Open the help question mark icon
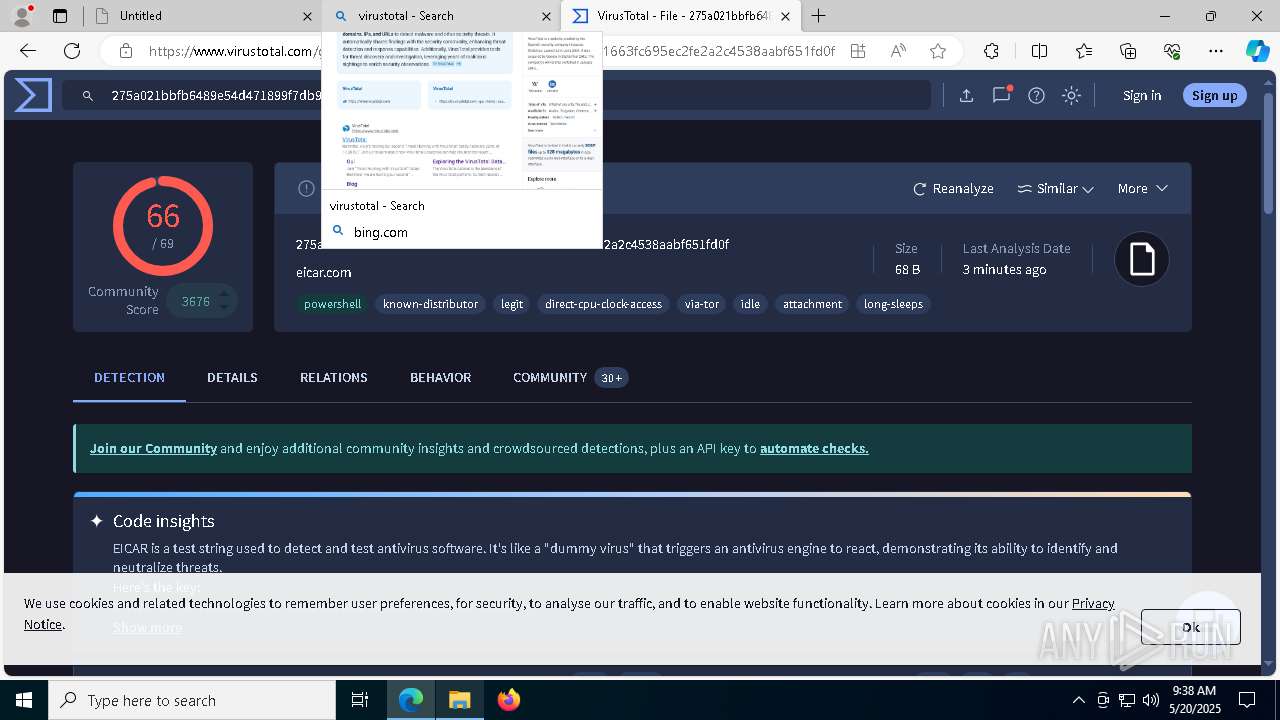Viewport: 1280px width, 720px height. pos(1036,96)
